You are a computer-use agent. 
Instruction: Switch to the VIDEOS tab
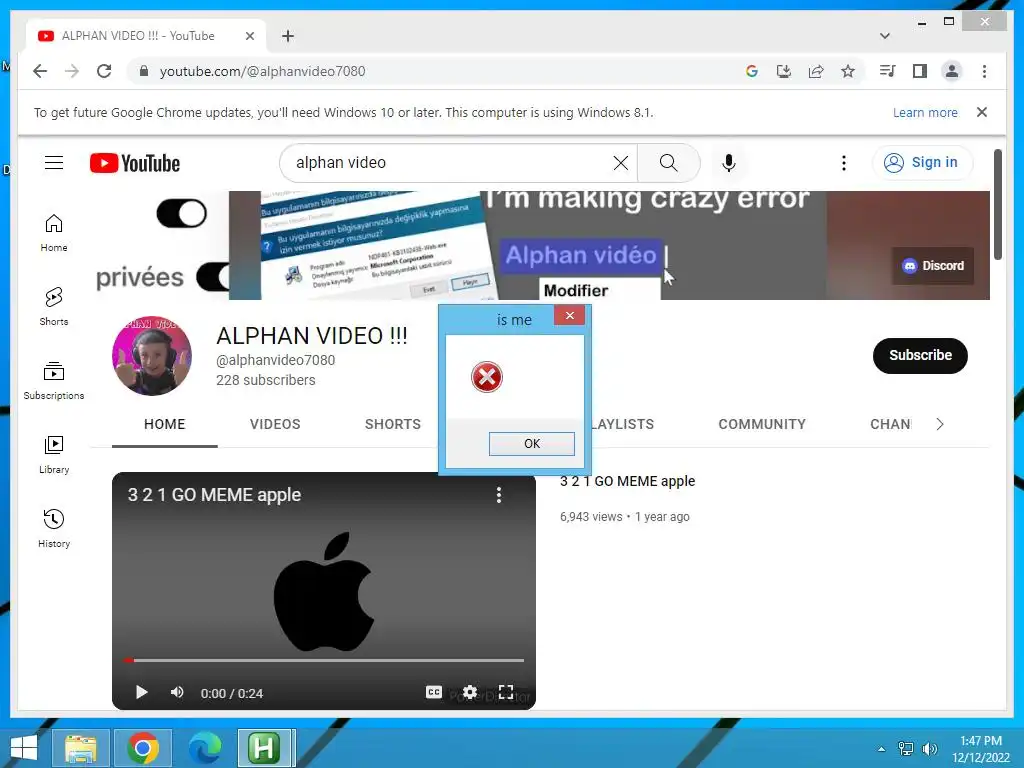275,424
